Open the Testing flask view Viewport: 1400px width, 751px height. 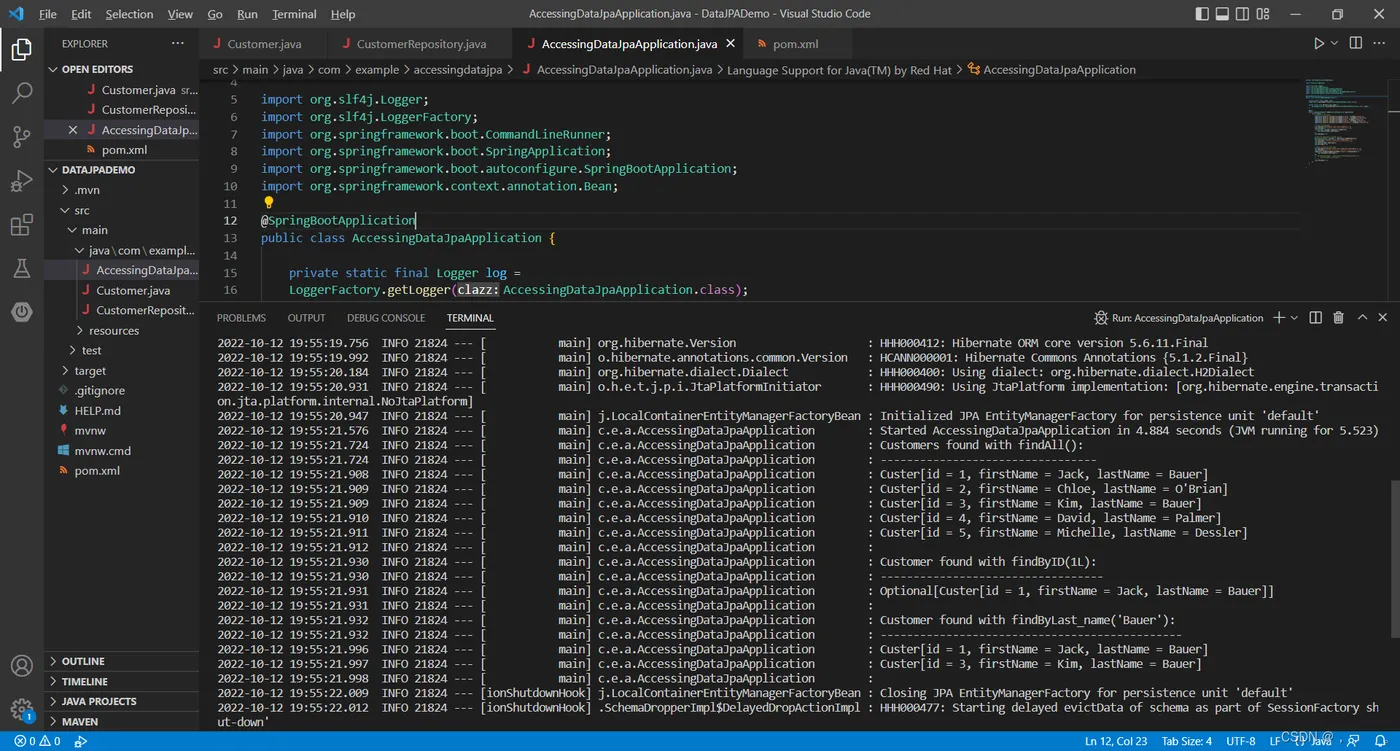[x=22, y=268]
